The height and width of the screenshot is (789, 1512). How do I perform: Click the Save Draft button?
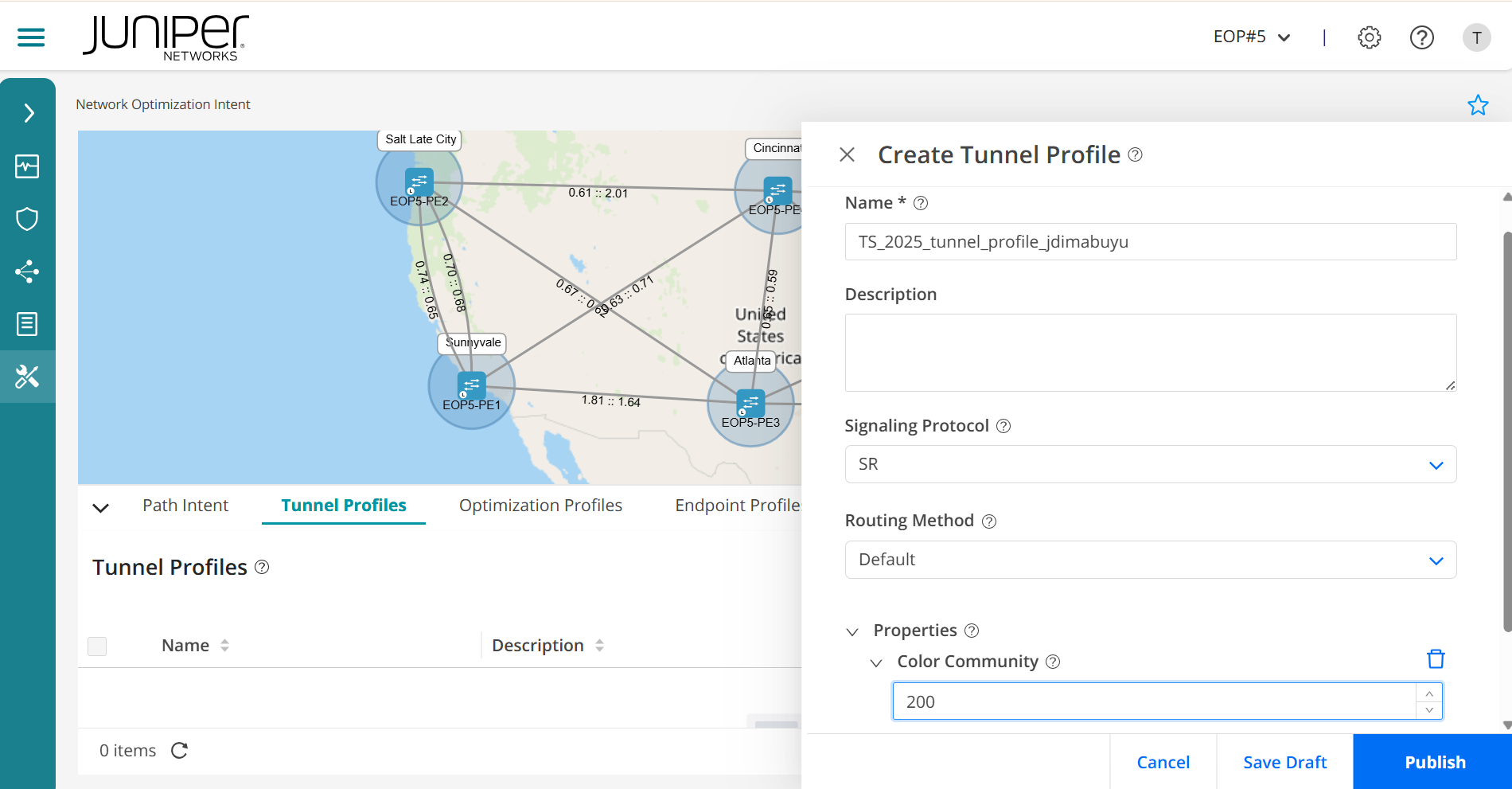pyautogui.click(x=1284, y=762)
